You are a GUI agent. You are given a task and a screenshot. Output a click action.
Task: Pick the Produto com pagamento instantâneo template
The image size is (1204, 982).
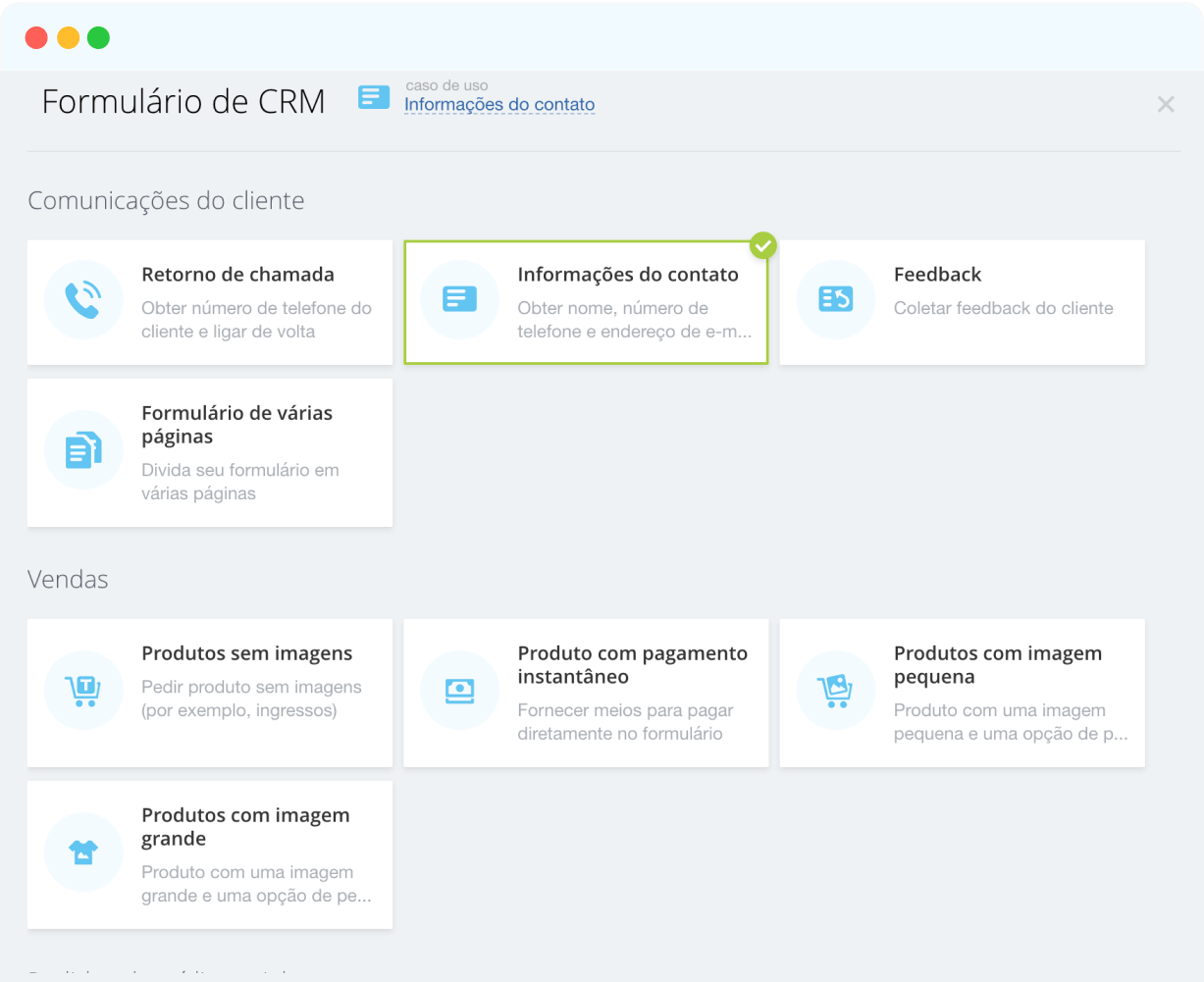(x=586, y=692)
